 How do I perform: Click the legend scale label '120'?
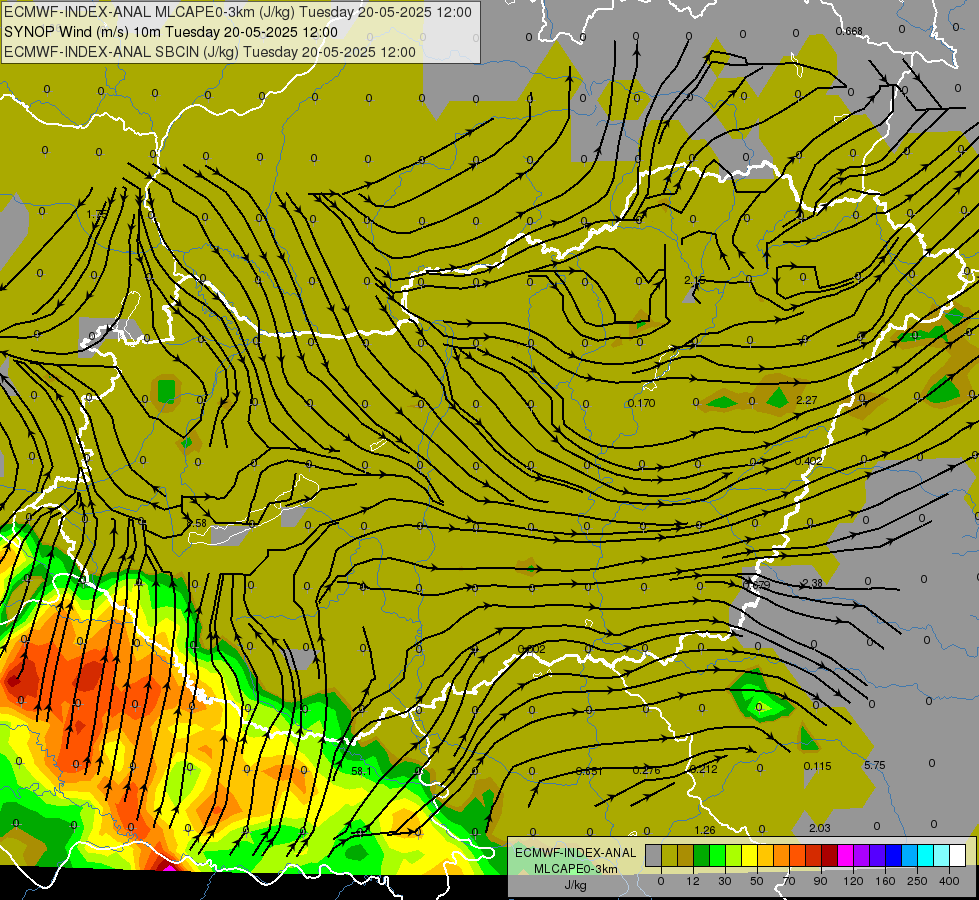tap(853, 881)
